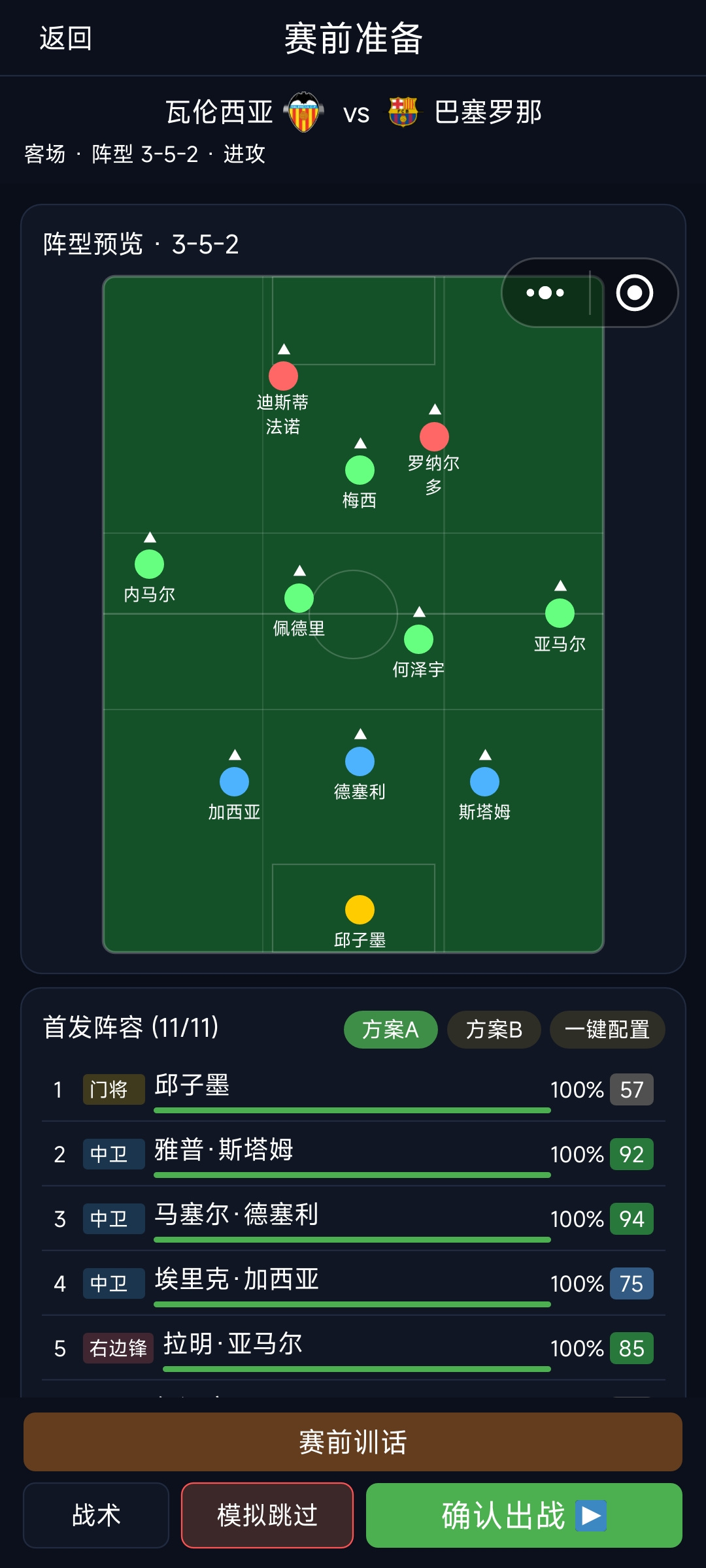Click the 一键配置 auto-setup button
Viewport: 706px width, 1568px height.
tap(607, 1030)
